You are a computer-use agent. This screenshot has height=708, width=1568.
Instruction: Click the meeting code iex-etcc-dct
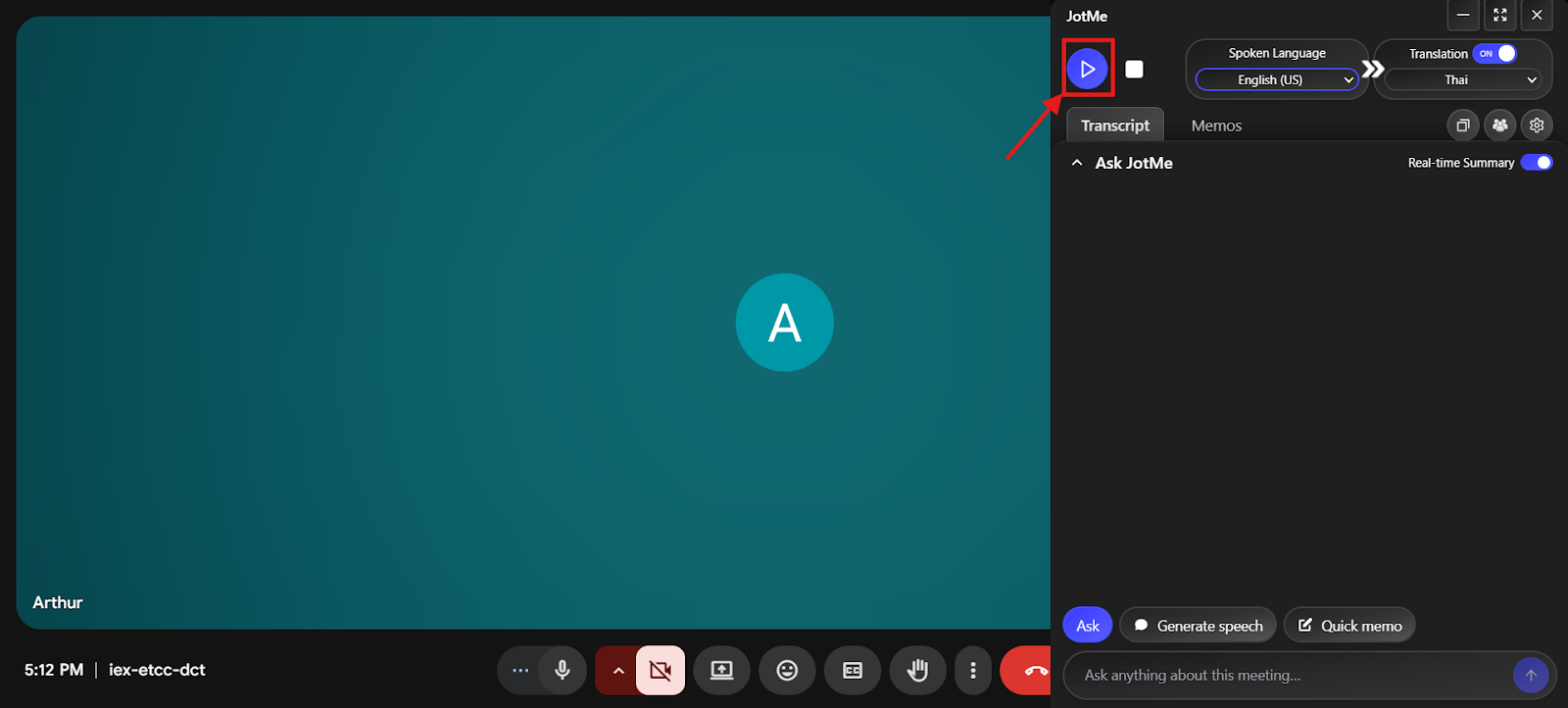click(x=157, y=670)
